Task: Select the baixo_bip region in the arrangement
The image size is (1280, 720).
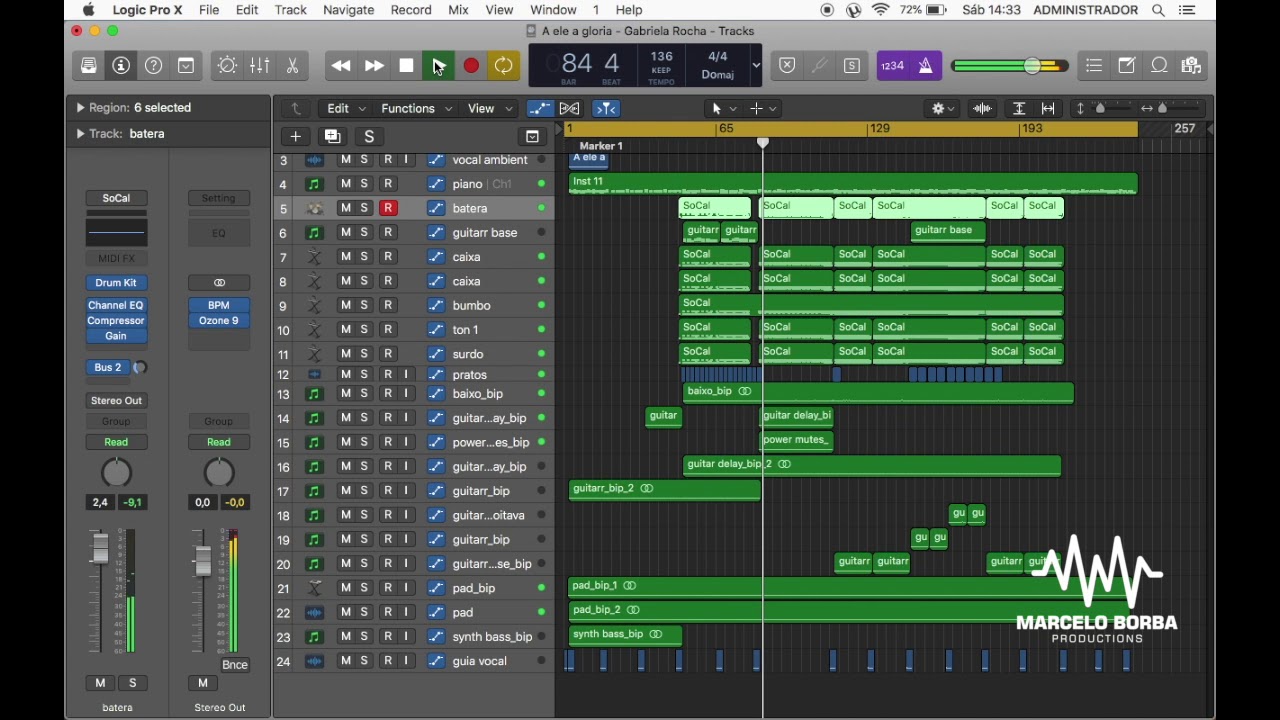Action: (x=878, y=393)
